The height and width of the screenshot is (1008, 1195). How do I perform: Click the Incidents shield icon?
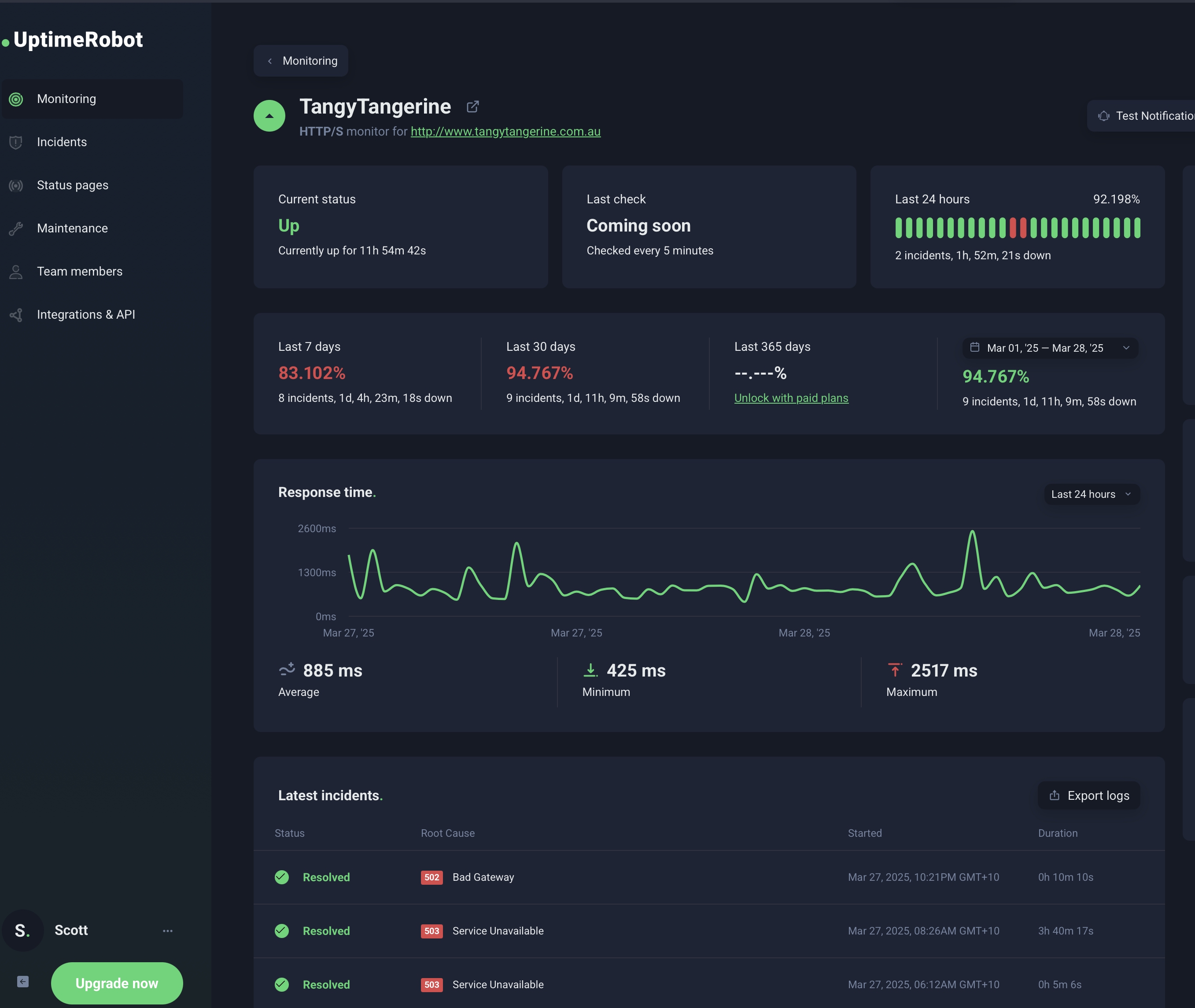[16, 142]
